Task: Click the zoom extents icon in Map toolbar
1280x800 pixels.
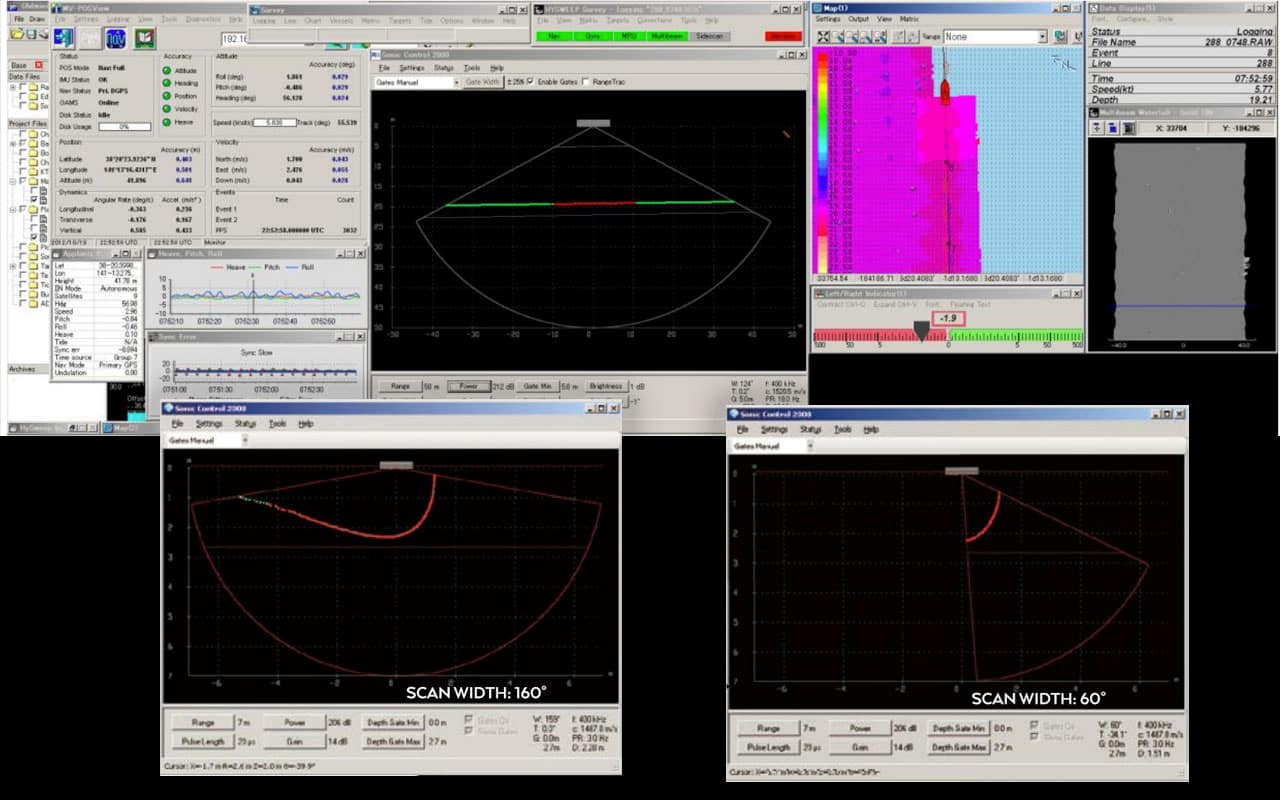Action: (x=822, y=37)
